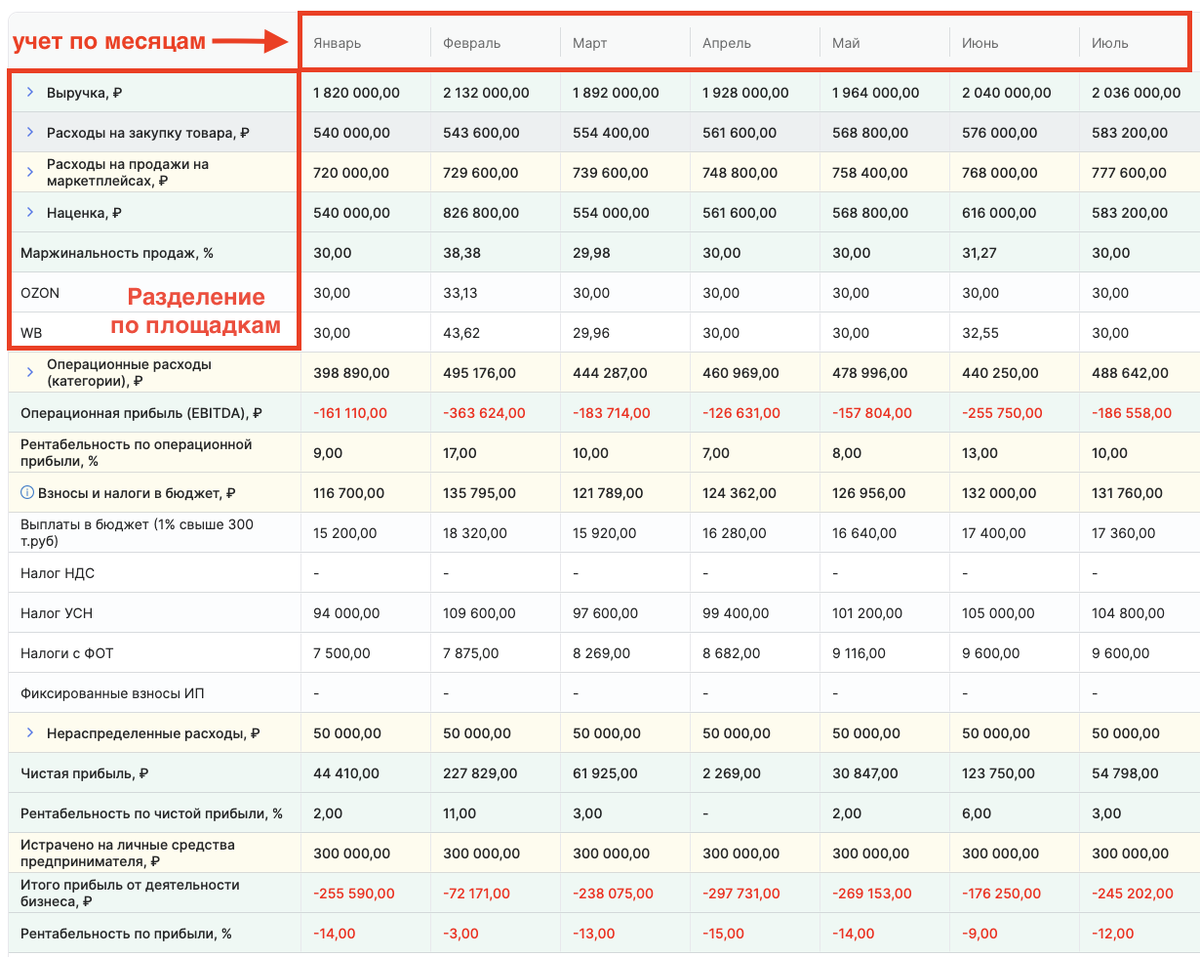The height and width of the screenshot is (957, 1200).
Task: Select the Январь column header
Action: click(x=337, y=43)
